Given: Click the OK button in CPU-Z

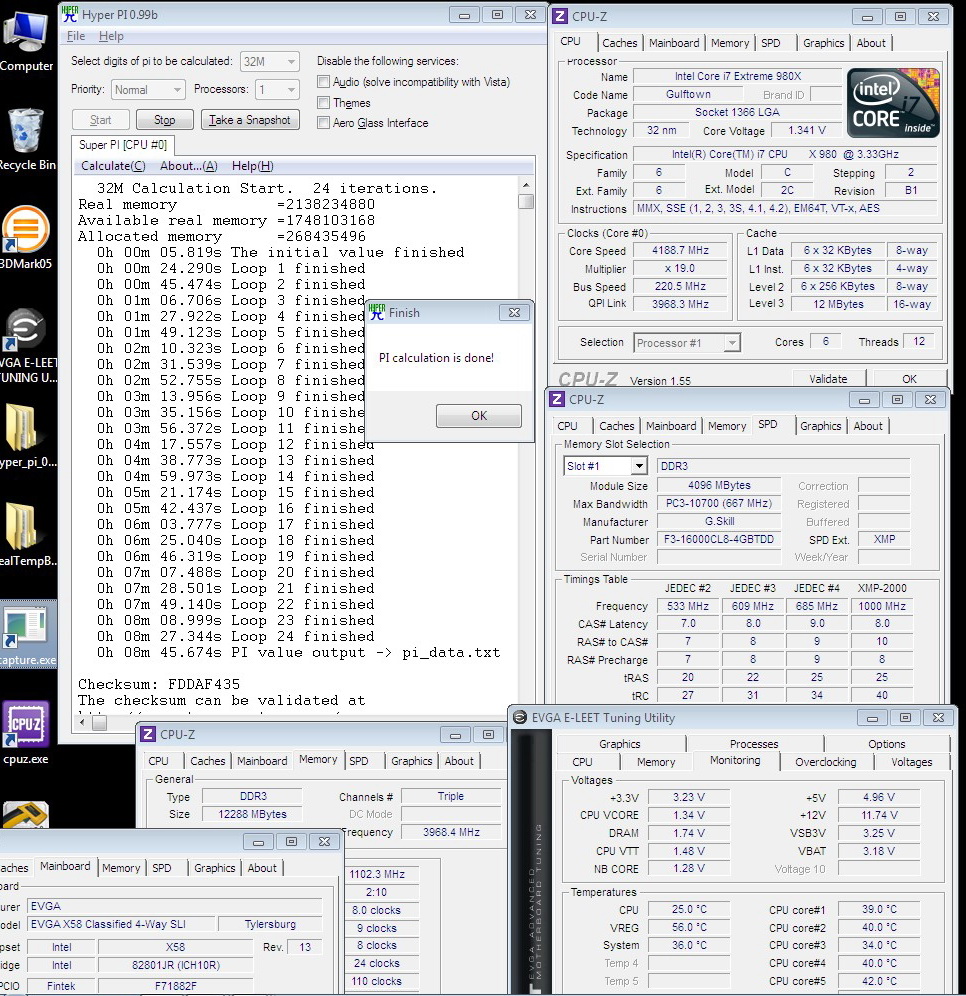Looking at the screenshot, I should click(x=909, y=379).
